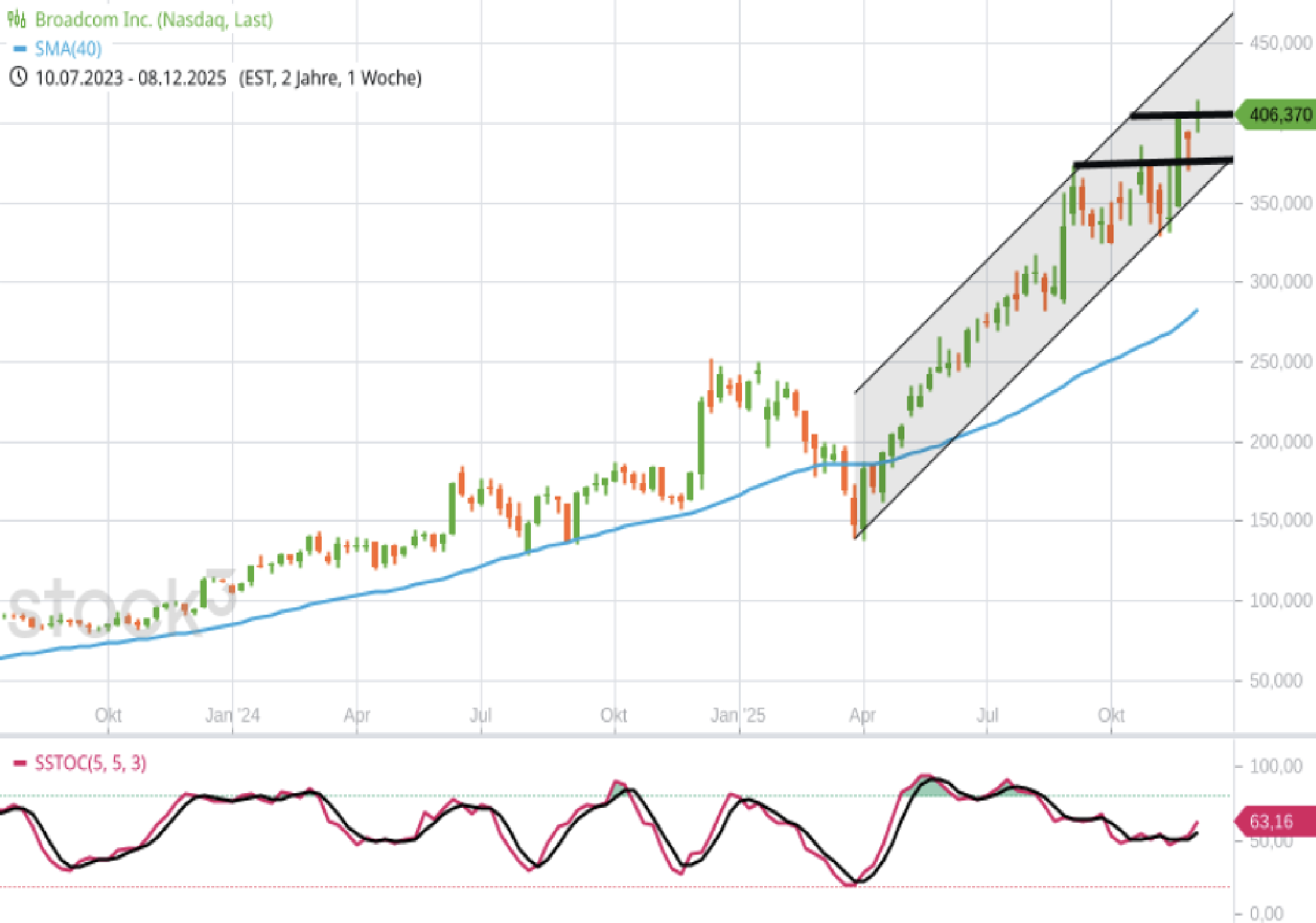Click the 450,000 price axis label
Screen dimensions: 1316x923
1280,43
